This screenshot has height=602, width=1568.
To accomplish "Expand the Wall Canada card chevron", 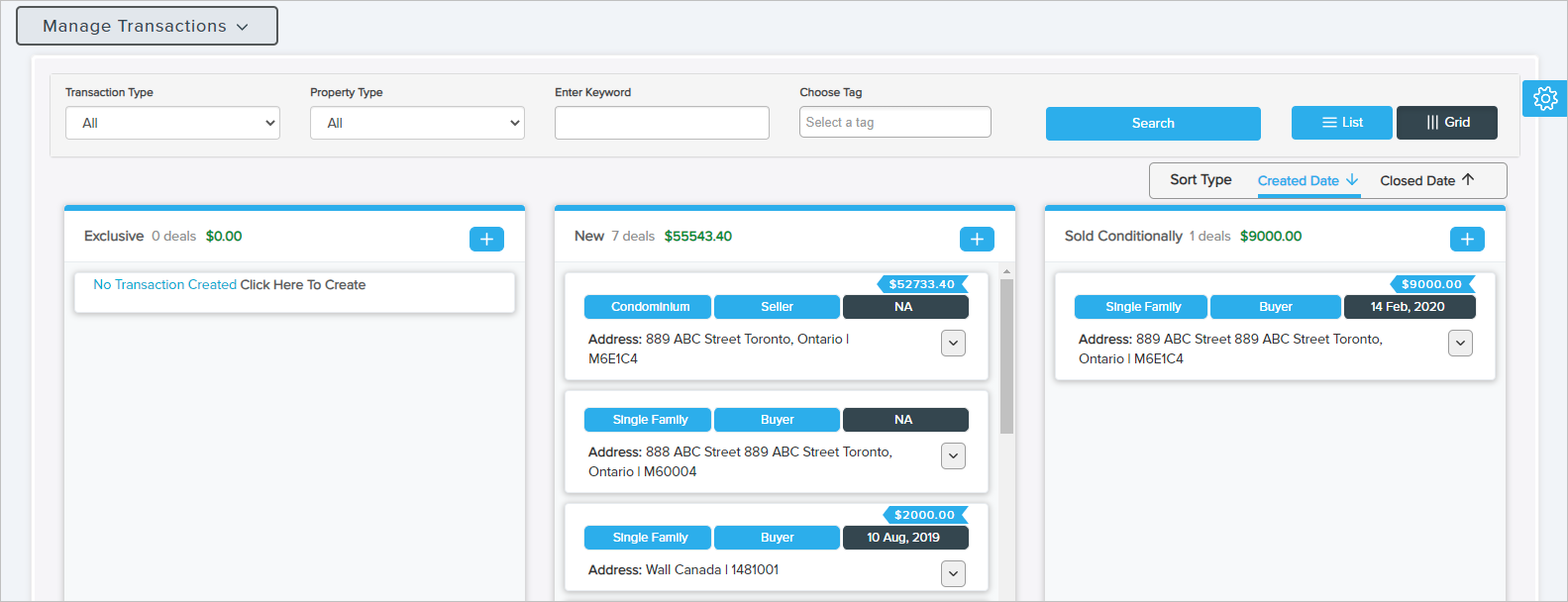I will (x=953, y=573).
